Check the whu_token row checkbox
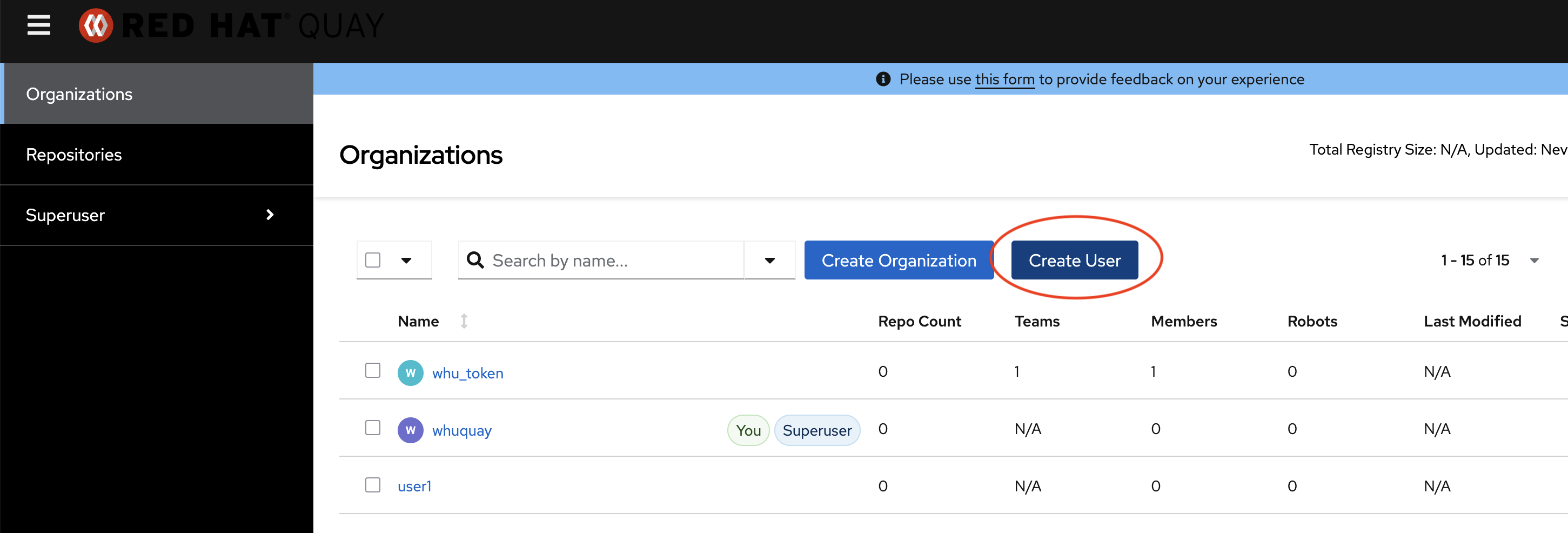 coord(372,370)
